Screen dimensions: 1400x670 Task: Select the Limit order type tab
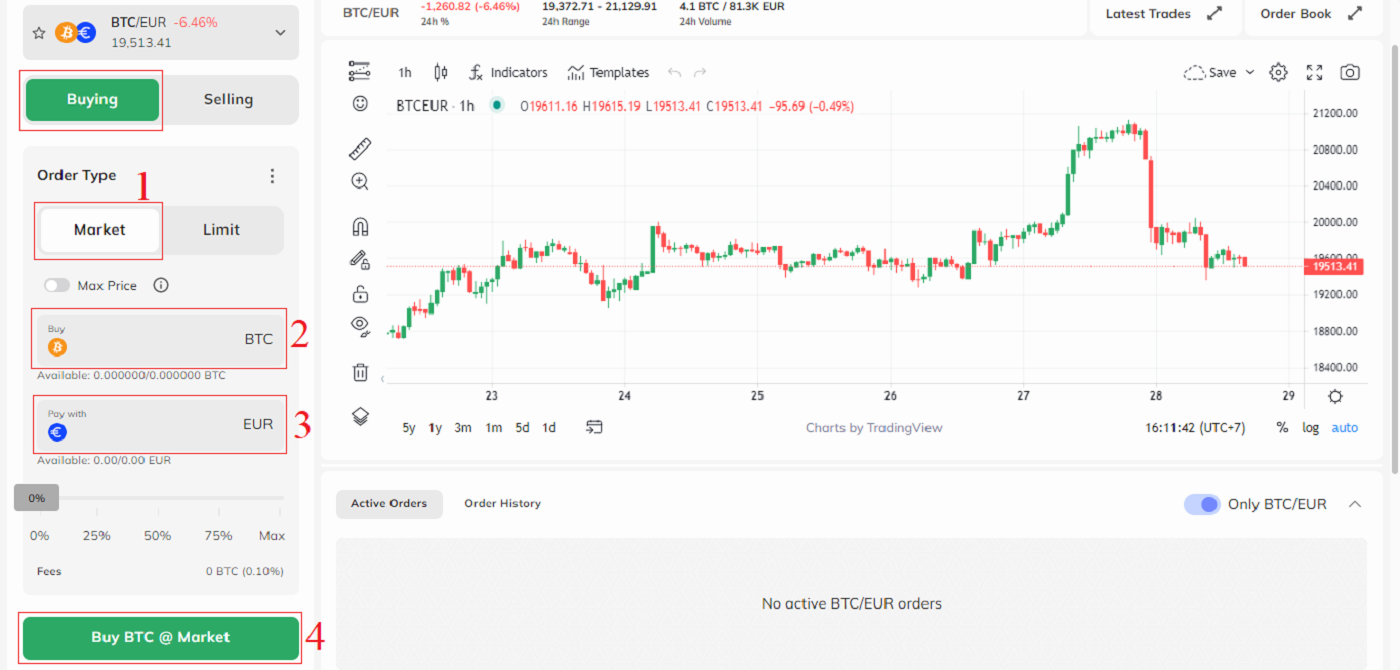[x=221, y=229]
